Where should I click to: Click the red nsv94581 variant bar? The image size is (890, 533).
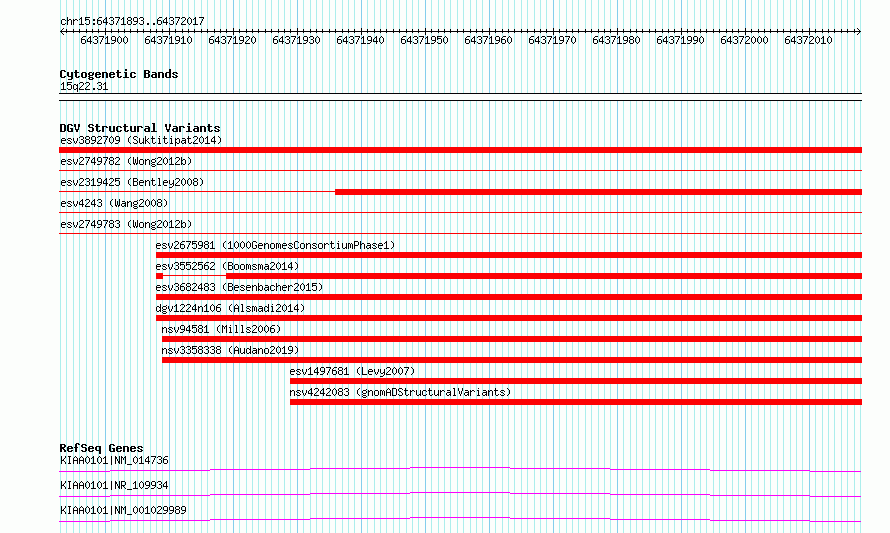coord(512,339)
